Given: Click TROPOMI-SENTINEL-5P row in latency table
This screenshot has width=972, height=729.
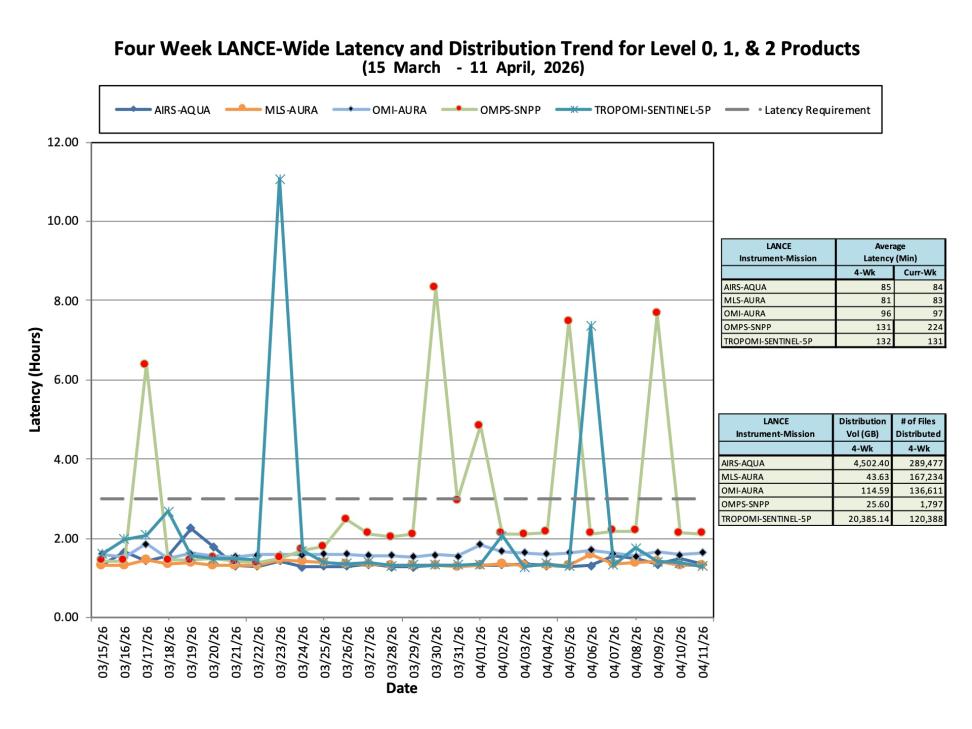Looking at the screenshot, I should 833,341.
